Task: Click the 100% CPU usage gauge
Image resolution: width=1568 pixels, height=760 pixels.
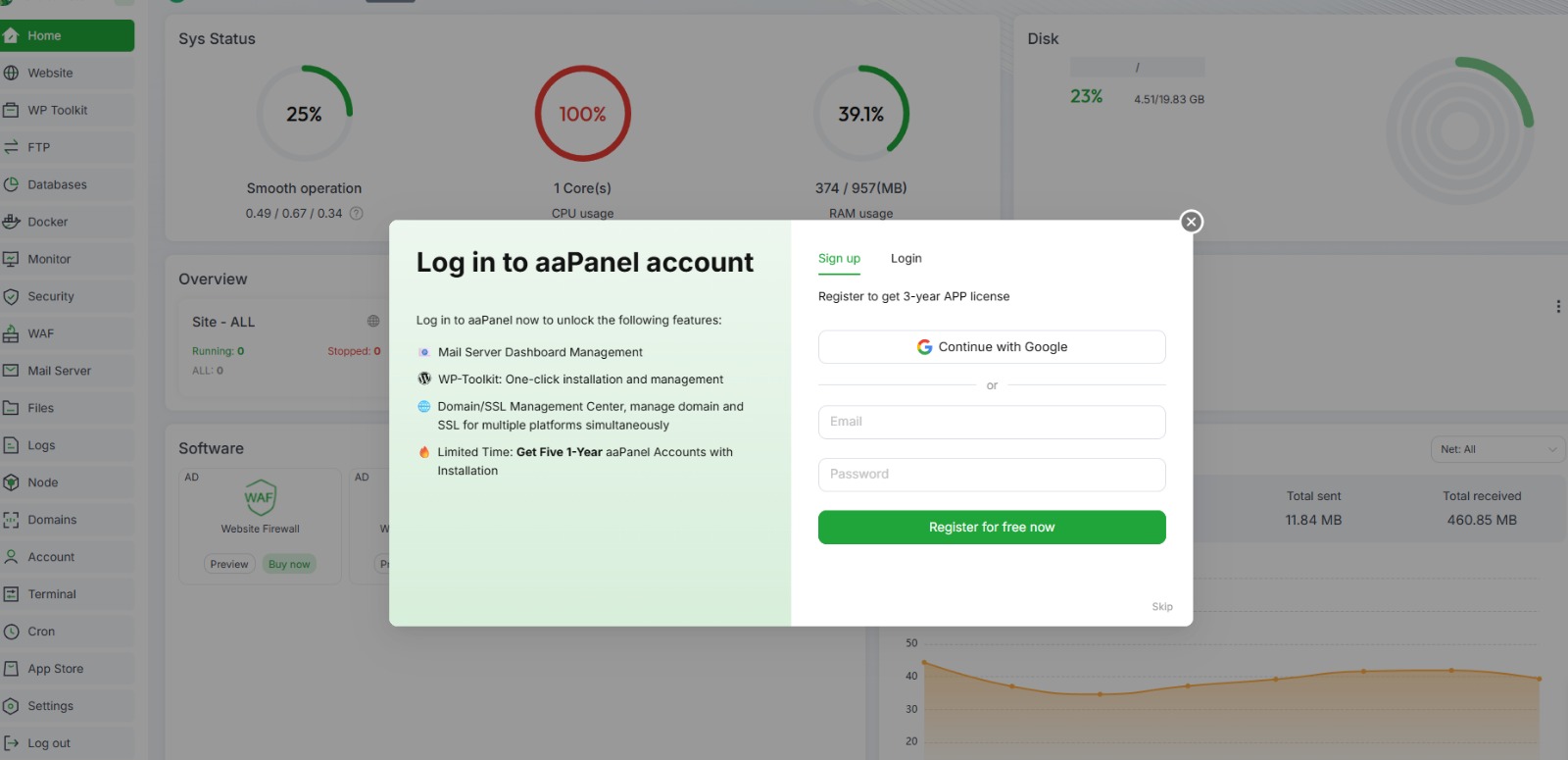Action: 583,114
